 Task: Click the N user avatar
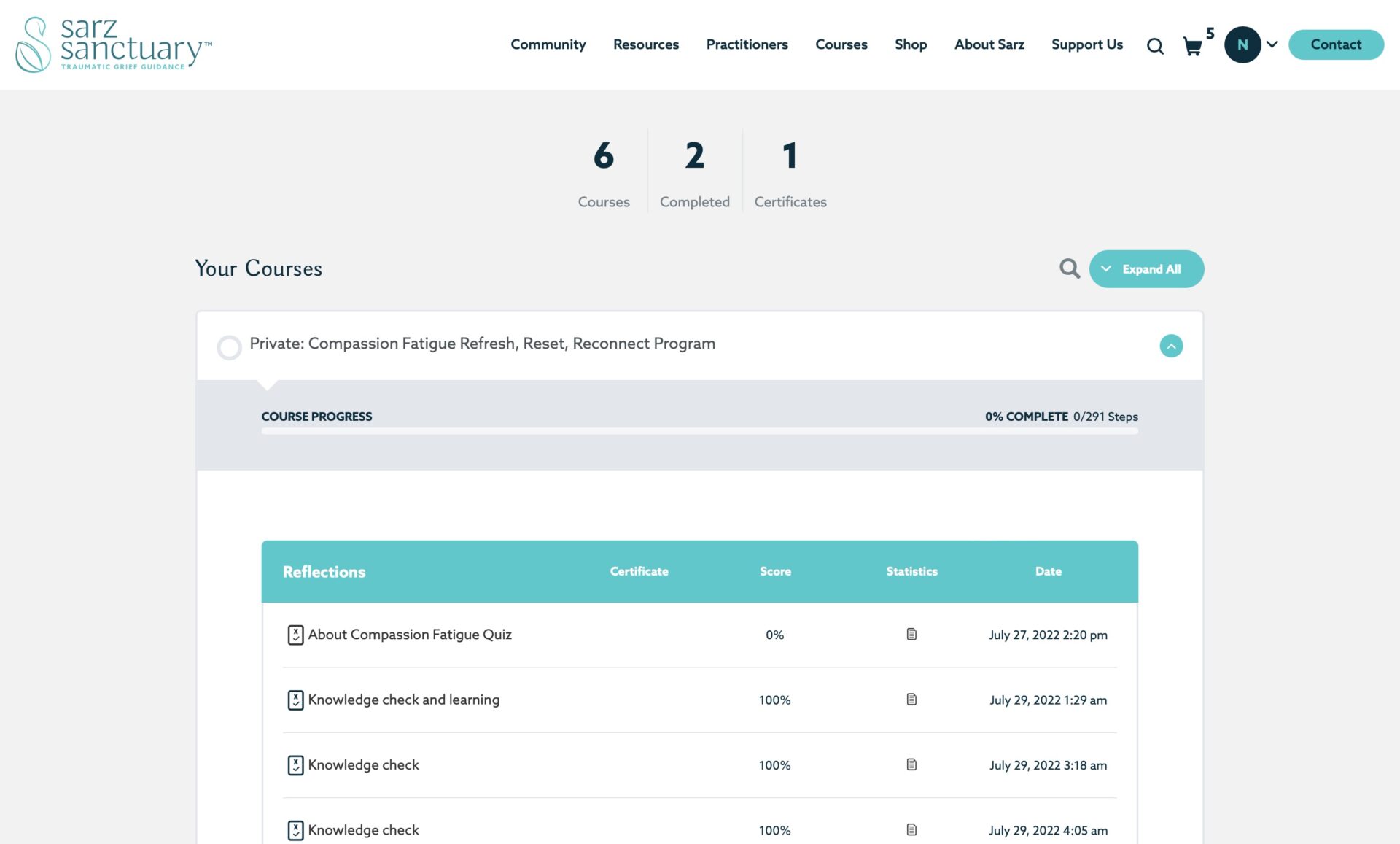(1242, 44)
